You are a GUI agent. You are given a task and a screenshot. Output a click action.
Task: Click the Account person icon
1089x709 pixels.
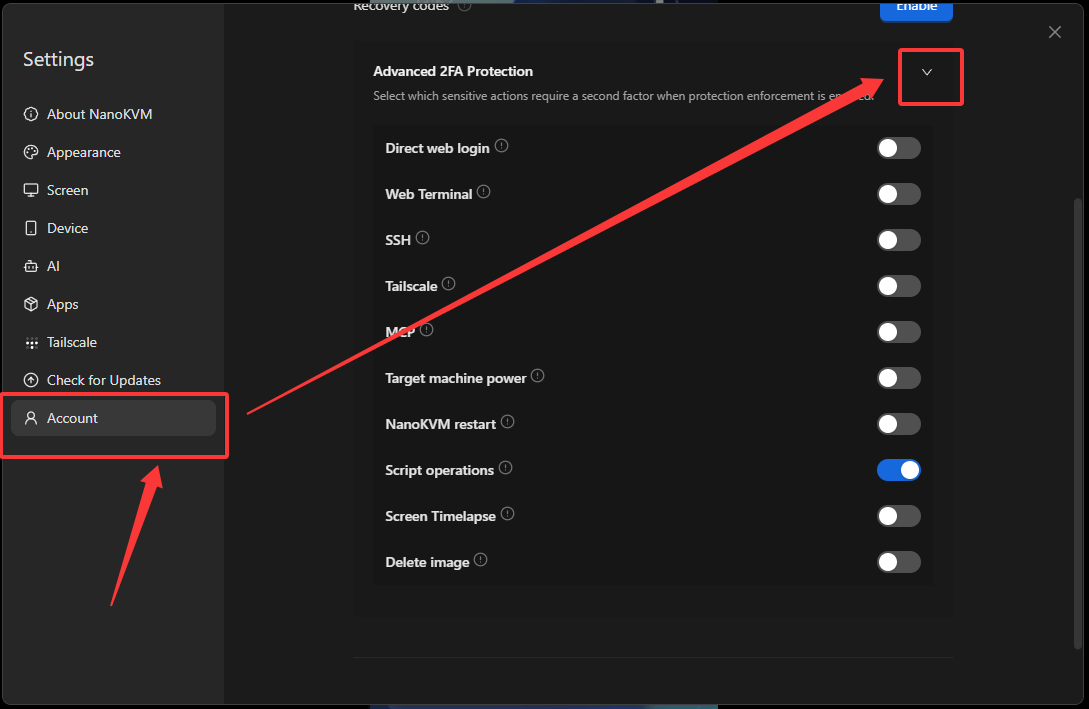click(31, 418)
